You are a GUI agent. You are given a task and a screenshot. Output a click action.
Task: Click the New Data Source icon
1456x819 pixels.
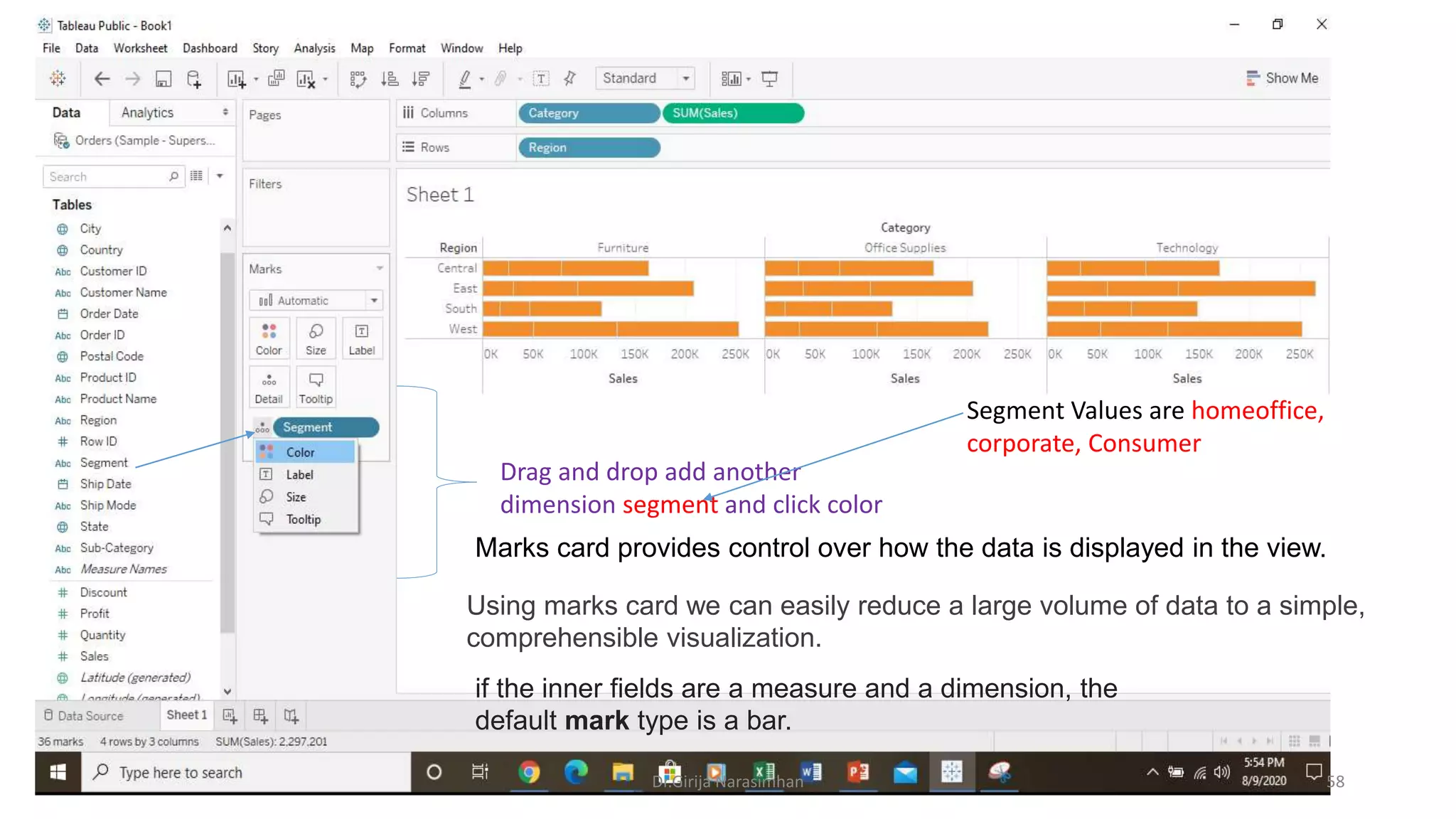tap(194, 79)
